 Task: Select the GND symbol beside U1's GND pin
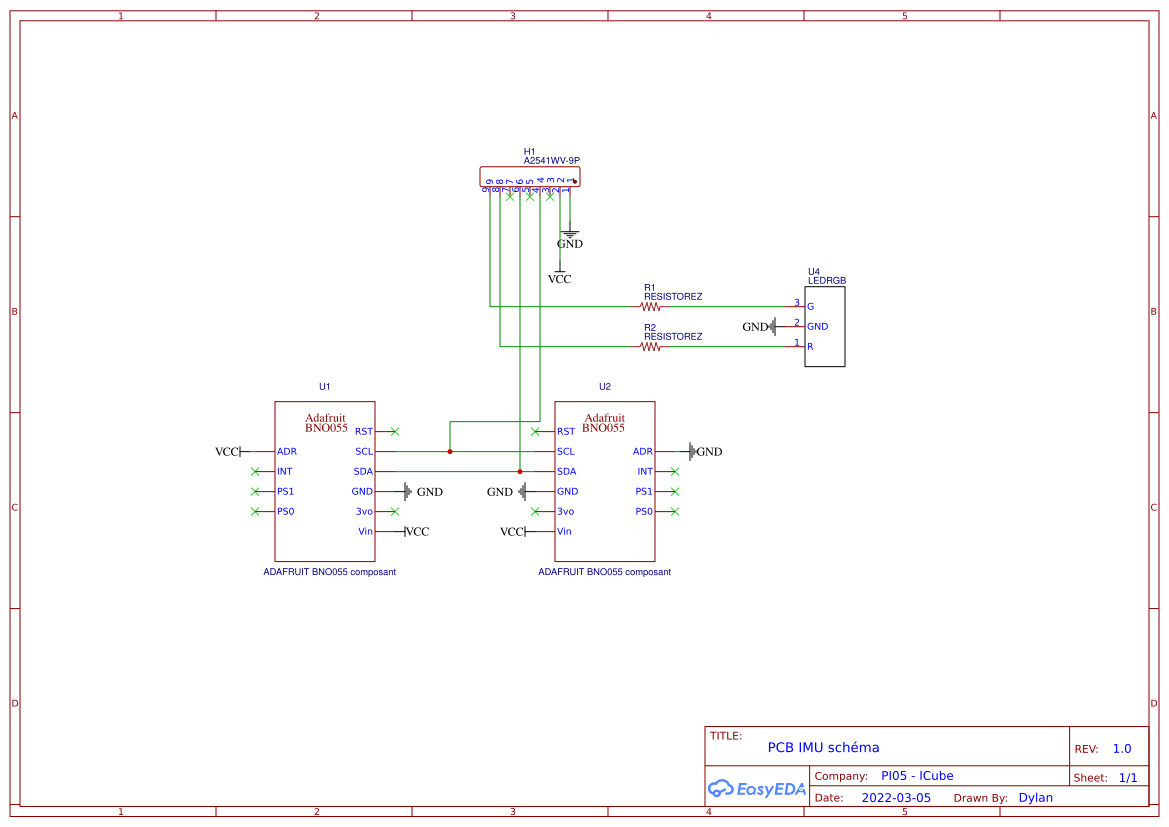tap(418, 491)
